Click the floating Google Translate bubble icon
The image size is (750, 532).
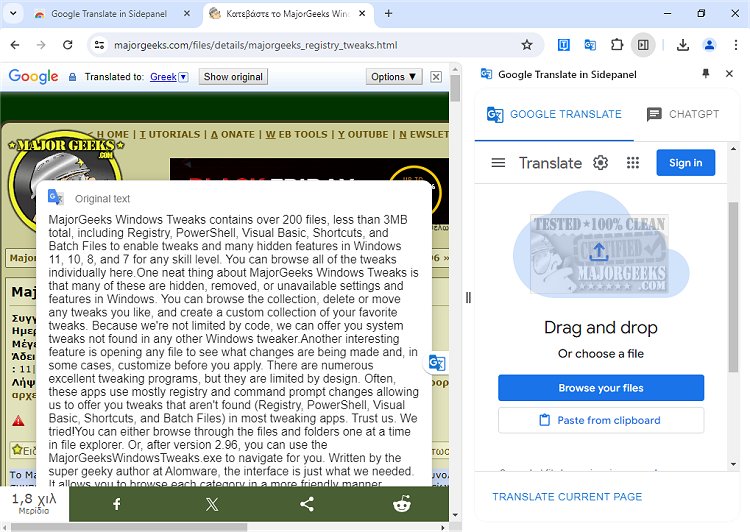[437, 363]
